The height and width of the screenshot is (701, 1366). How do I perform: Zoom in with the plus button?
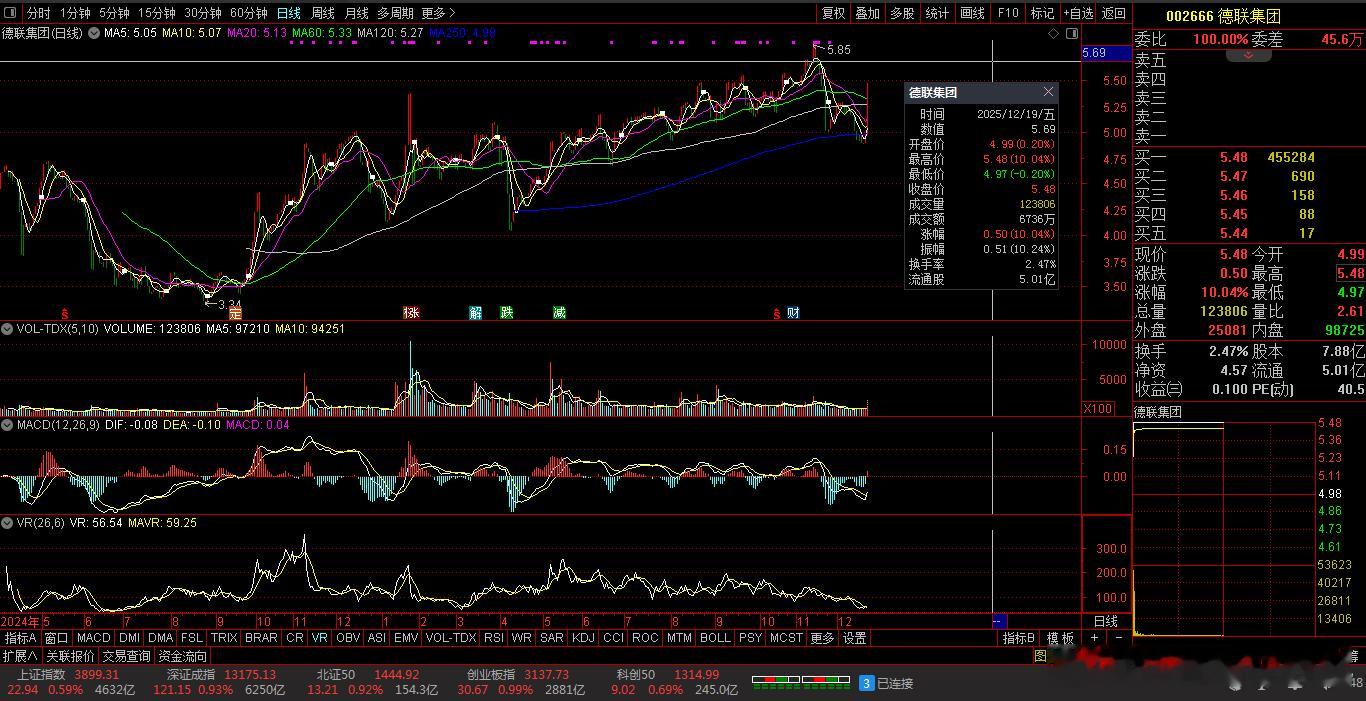tap(1095, 638)
